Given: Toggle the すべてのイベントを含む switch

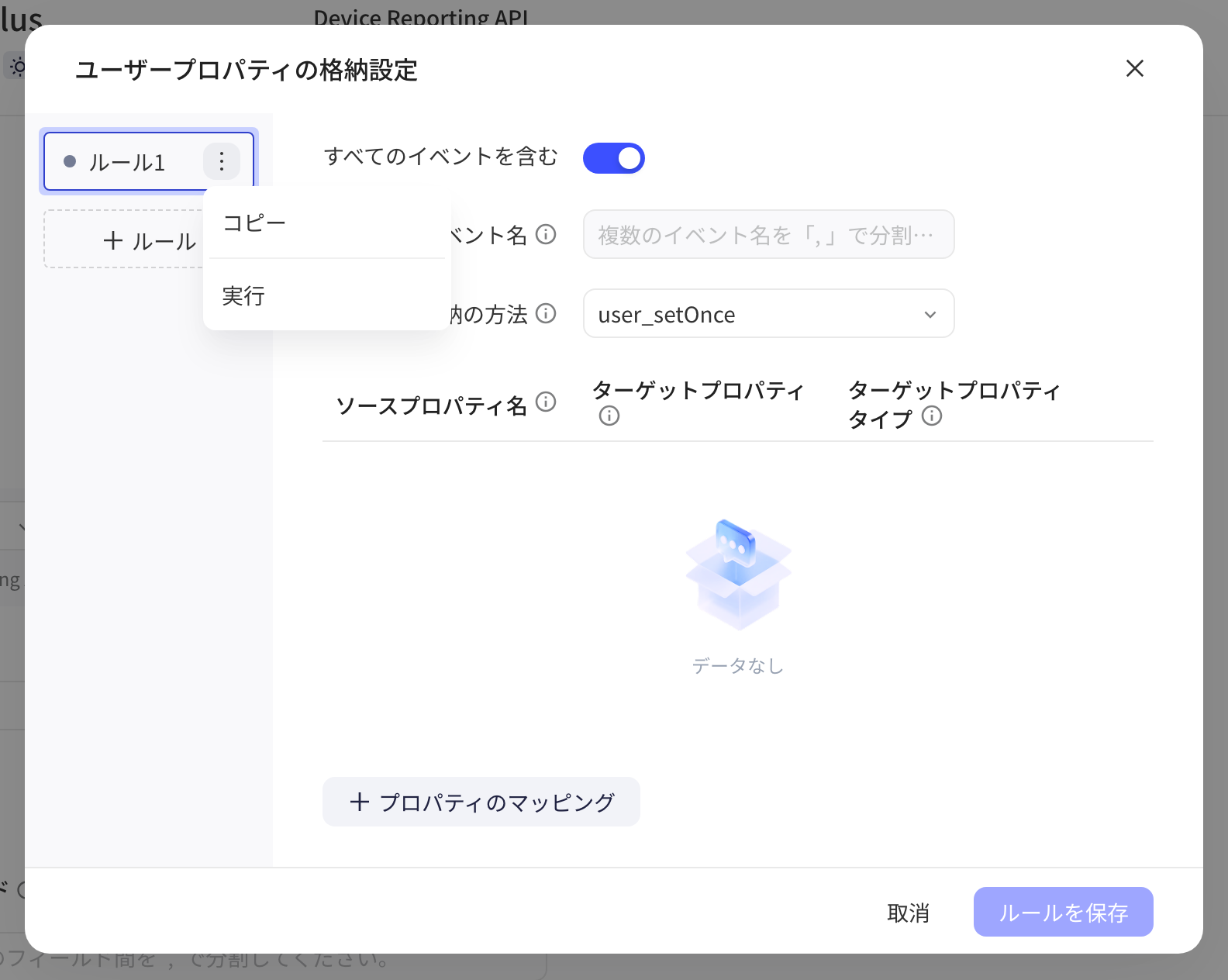Looking at the screenshot, I should [x=614, y=158].
